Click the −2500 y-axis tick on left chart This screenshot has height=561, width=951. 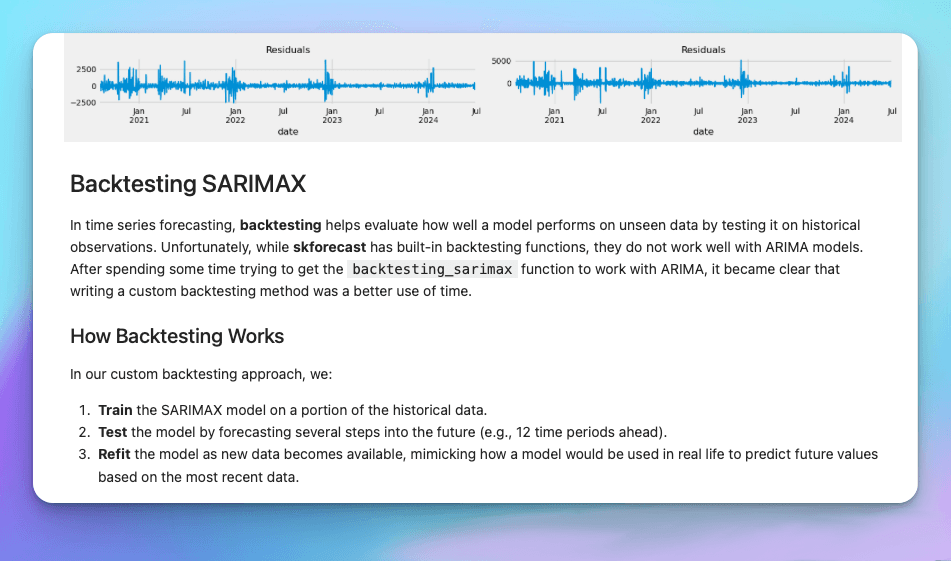point(85,102)
